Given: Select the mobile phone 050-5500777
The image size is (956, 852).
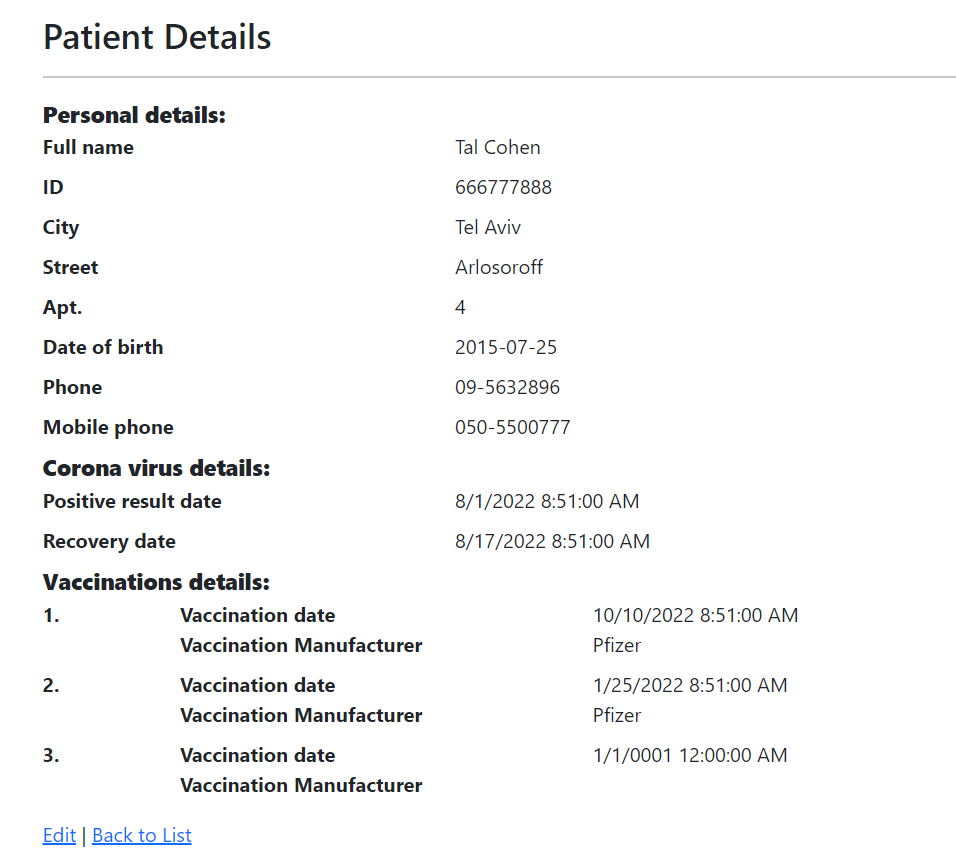Looking at the screenshot, I should coord(512,427).
